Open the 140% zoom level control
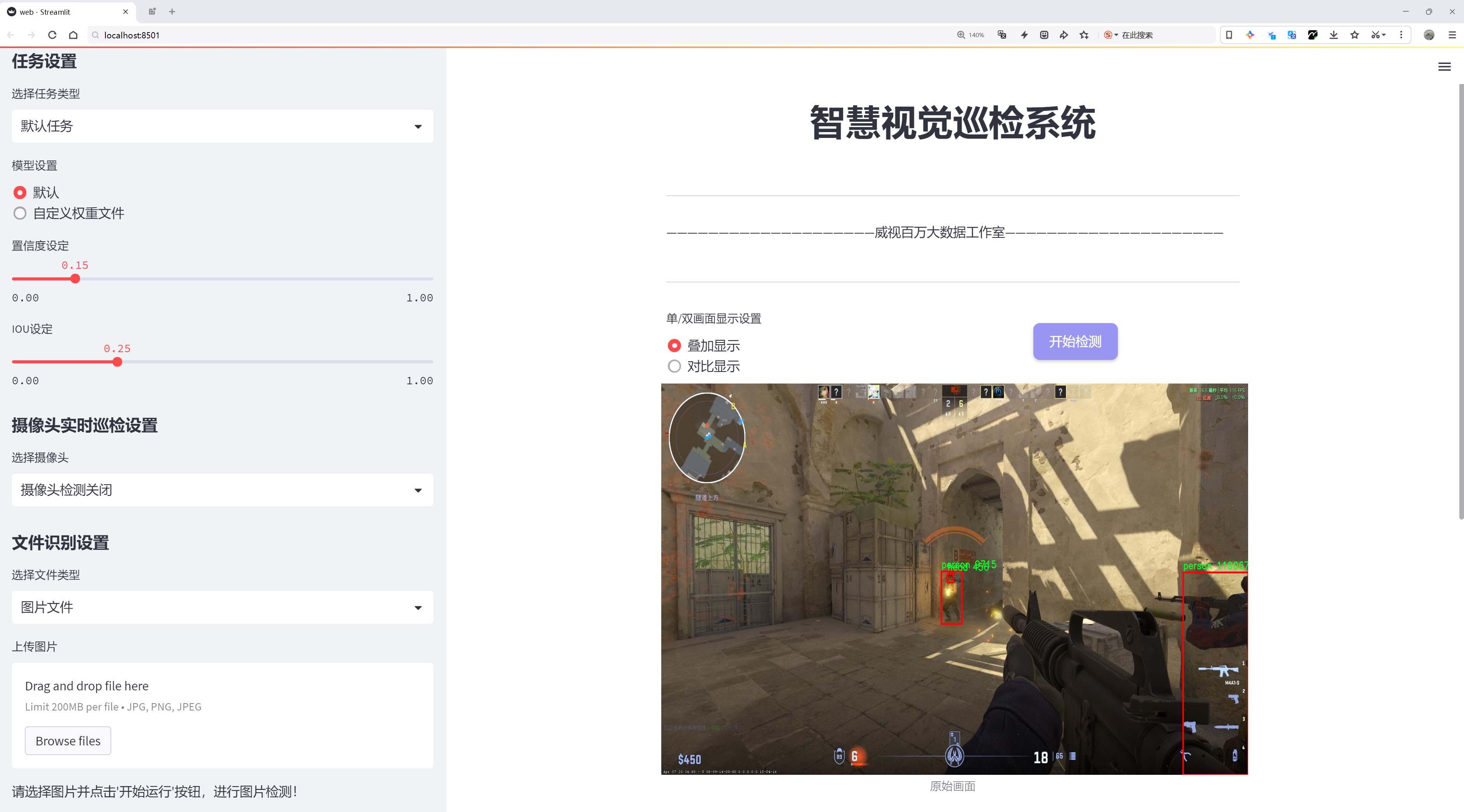The height and width of the screenshot is (812, 1464). coord(971,34)
